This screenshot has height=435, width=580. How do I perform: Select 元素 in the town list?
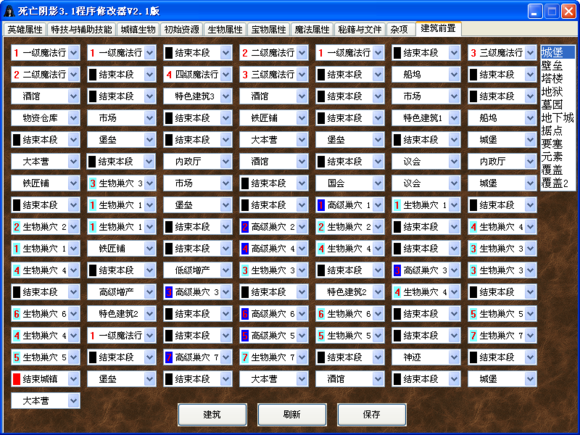(x=558, y=156)
